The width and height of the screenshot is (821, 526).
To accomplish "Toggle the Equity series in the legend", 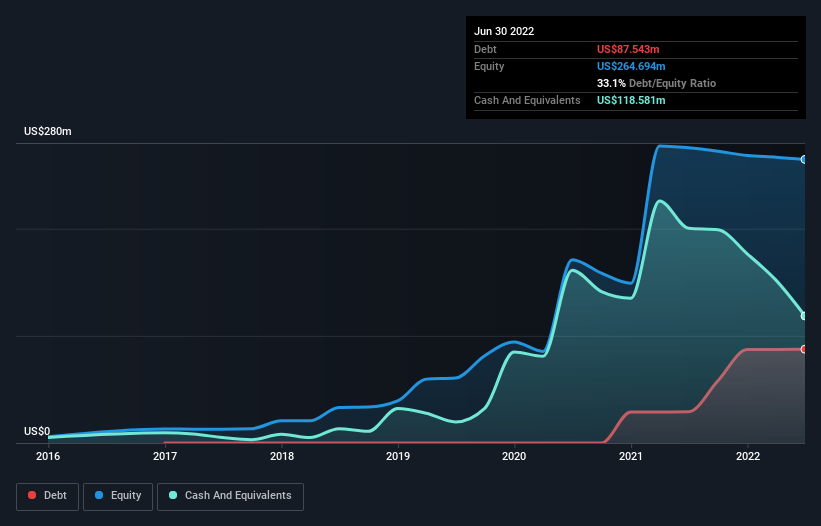I will pos(118,496).
